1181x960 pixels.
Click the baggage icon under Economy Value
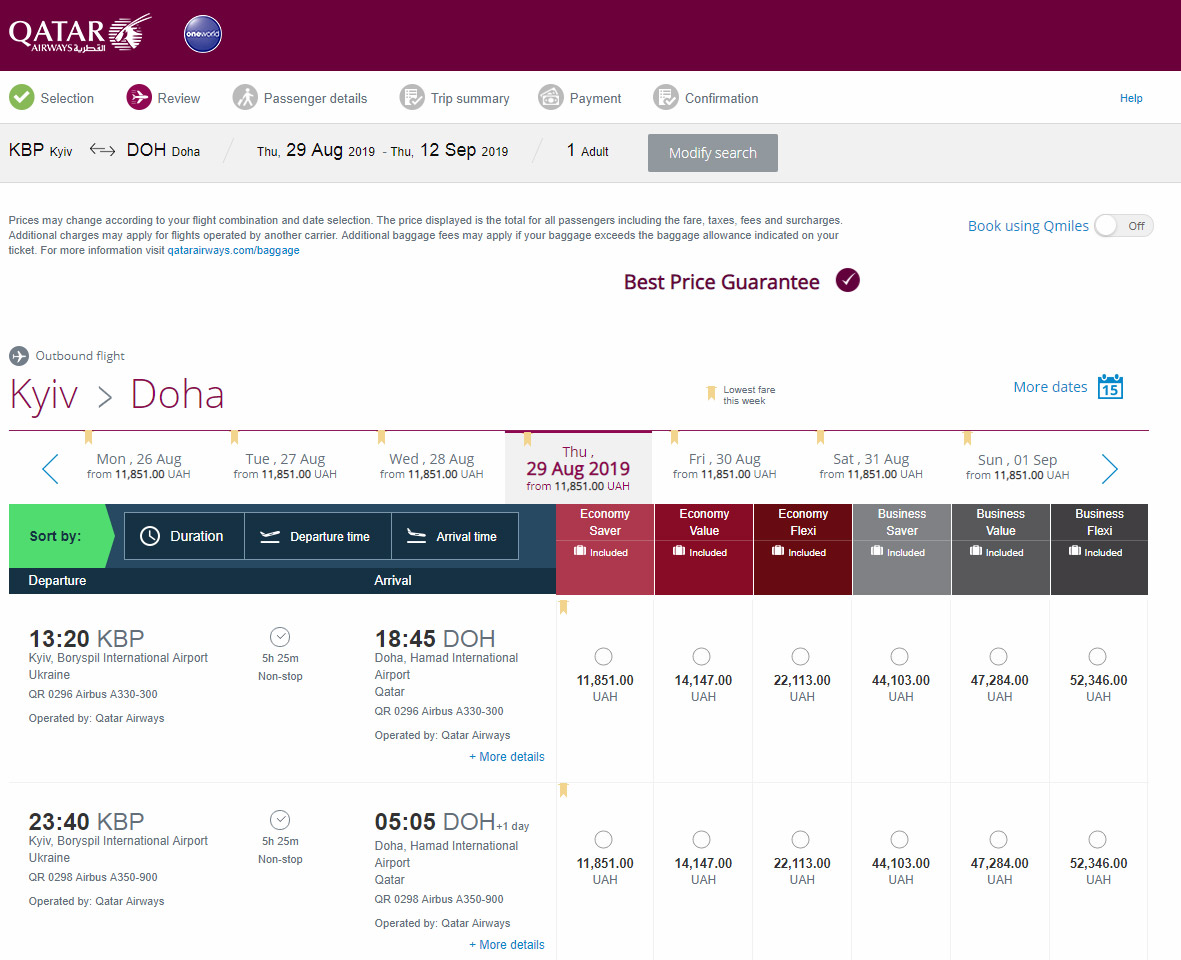[x=679, y=551]
